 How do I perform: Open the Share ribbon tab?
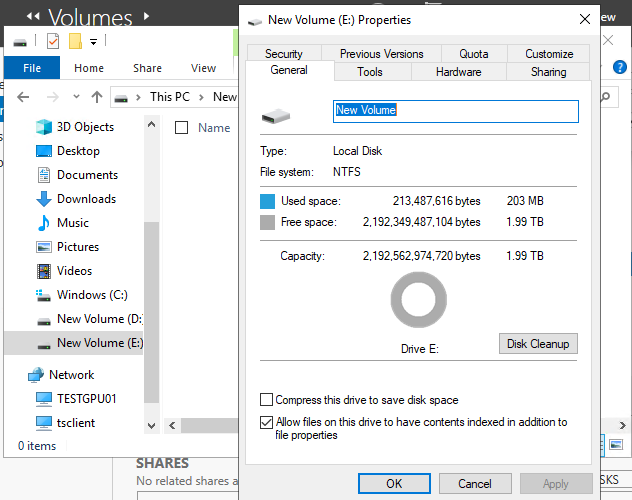coord(148,68)
